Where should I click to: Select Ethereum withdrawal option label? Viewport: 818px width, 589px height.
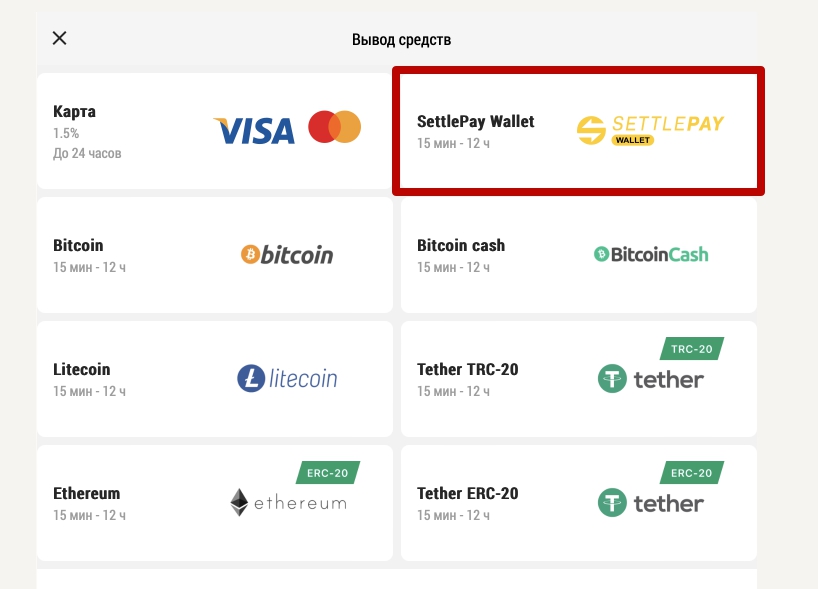(87, 494)
